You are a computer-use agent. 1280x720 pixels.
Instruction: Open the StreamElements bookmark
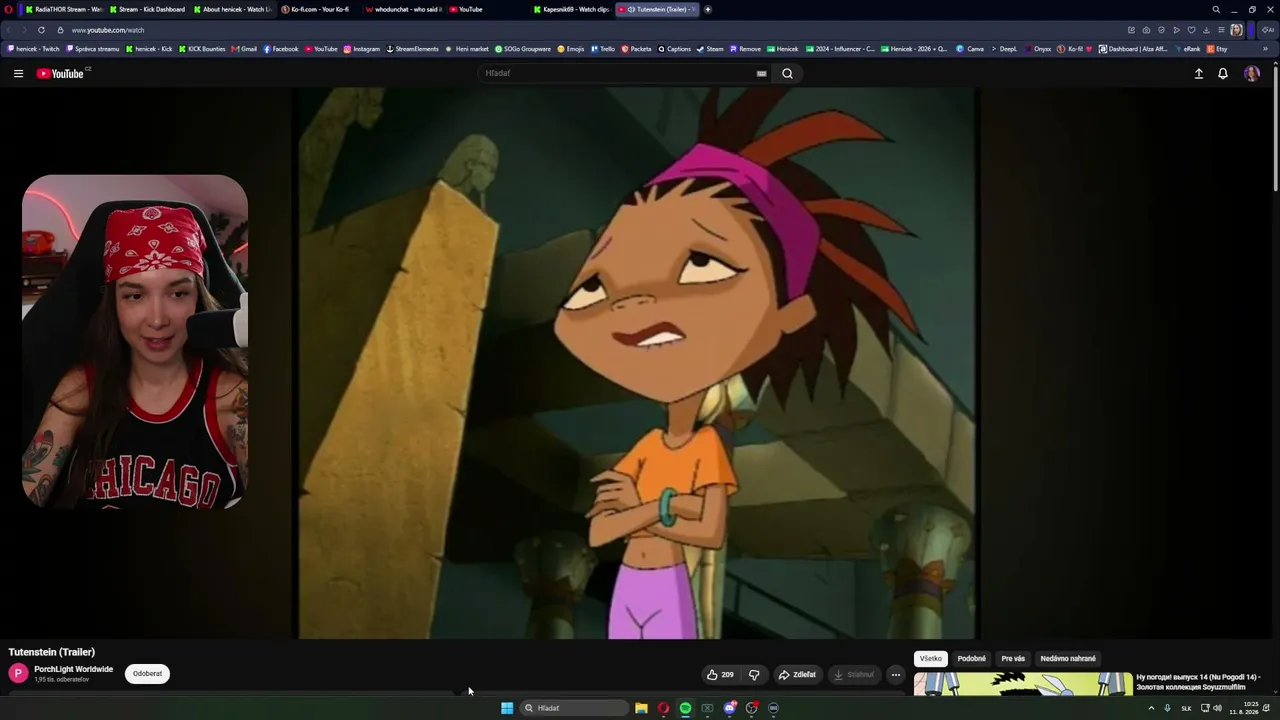click(x=413, y=48)
